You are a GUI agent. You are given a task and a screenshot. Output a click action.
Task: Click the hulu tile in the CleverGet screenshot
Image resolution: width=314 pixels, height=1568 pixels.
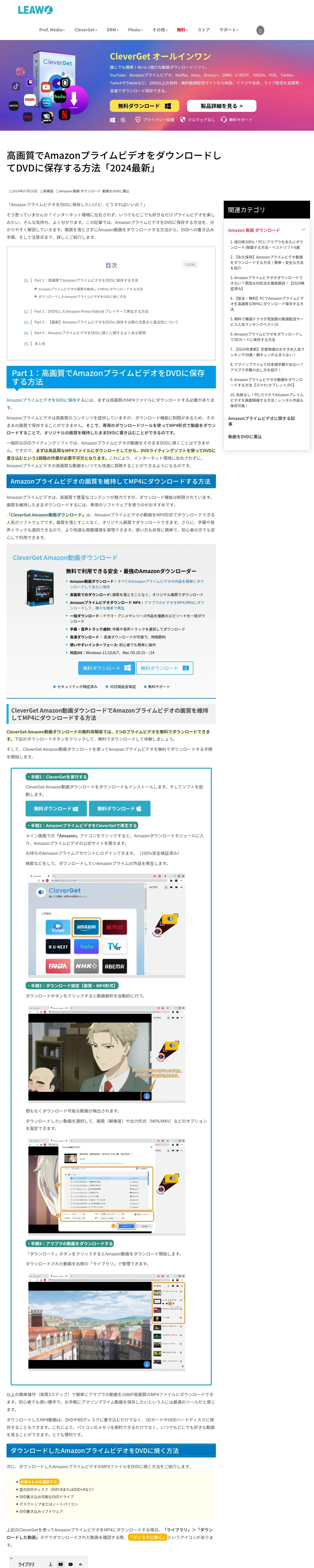click(x=86, y=947)
